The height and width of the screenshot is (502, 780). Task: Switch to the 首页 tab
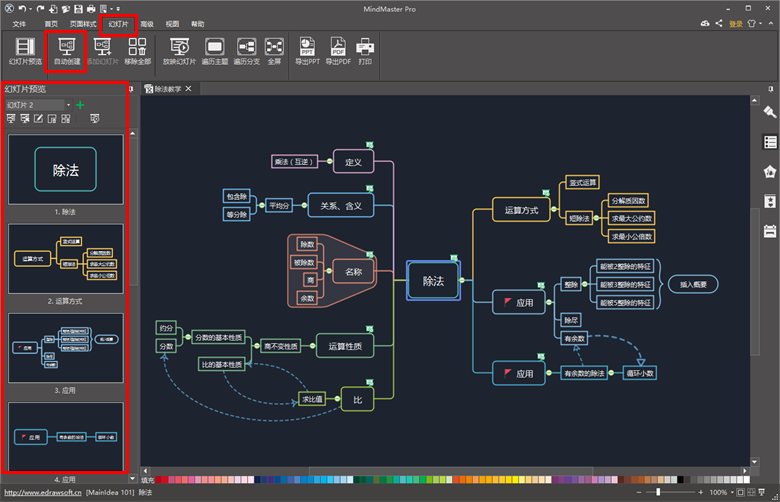click(x=51, y=24)
